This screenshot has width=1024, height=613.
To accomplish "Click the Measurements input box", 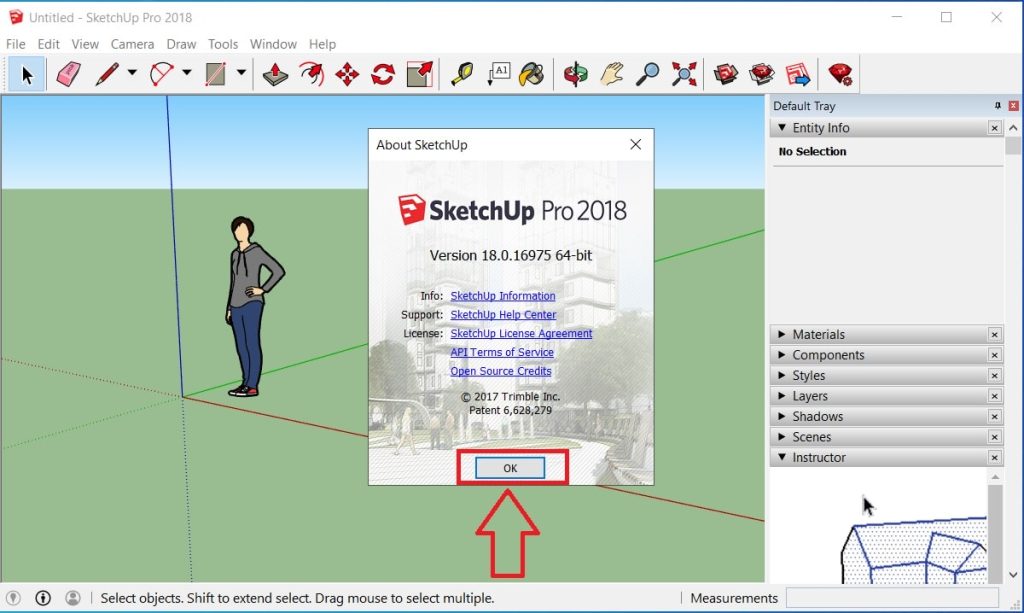I will coord(892,598).
